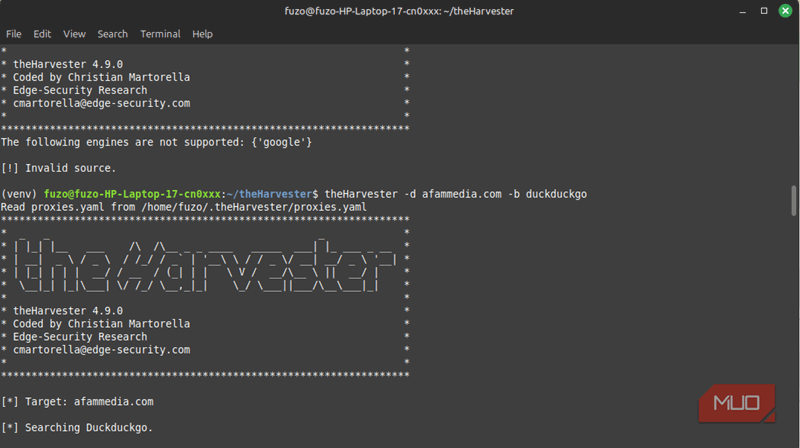The height and width of the screenshot is (448, 800).
Task: Maximize the terminal window
Action: tap(763, 11)
